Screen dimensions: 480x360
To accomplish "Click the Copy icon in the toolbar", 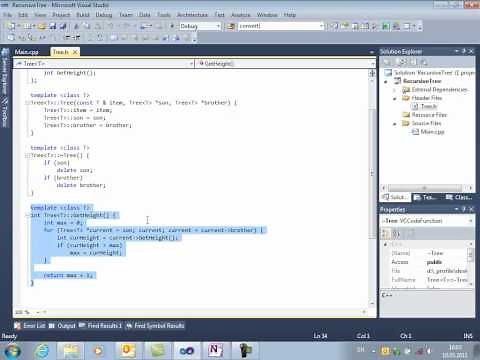I will tap(87, 26).
